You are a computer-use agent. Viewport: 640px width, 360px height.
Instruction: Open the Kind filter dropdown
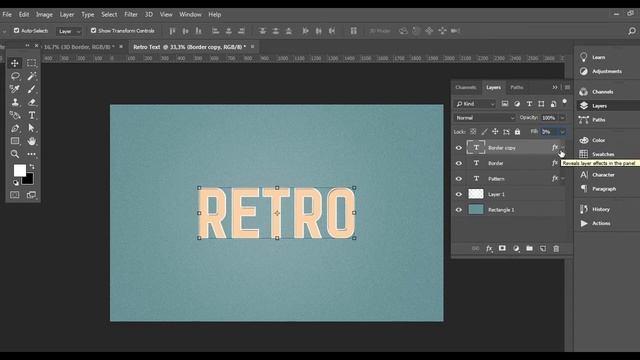[475, 104]
